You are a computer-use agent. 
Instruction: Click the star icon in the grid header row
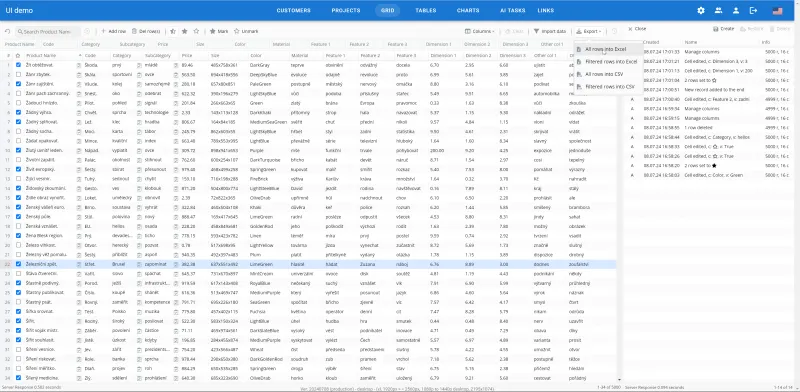click(18, 55)
